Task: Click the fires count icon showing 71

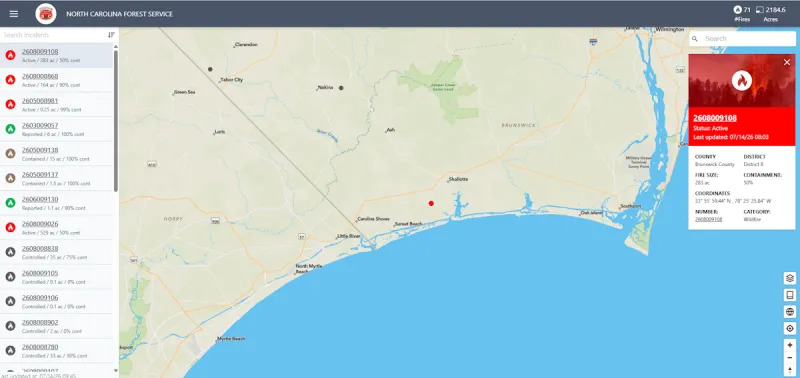Action: pyautogui.click(x=737, y=10)
